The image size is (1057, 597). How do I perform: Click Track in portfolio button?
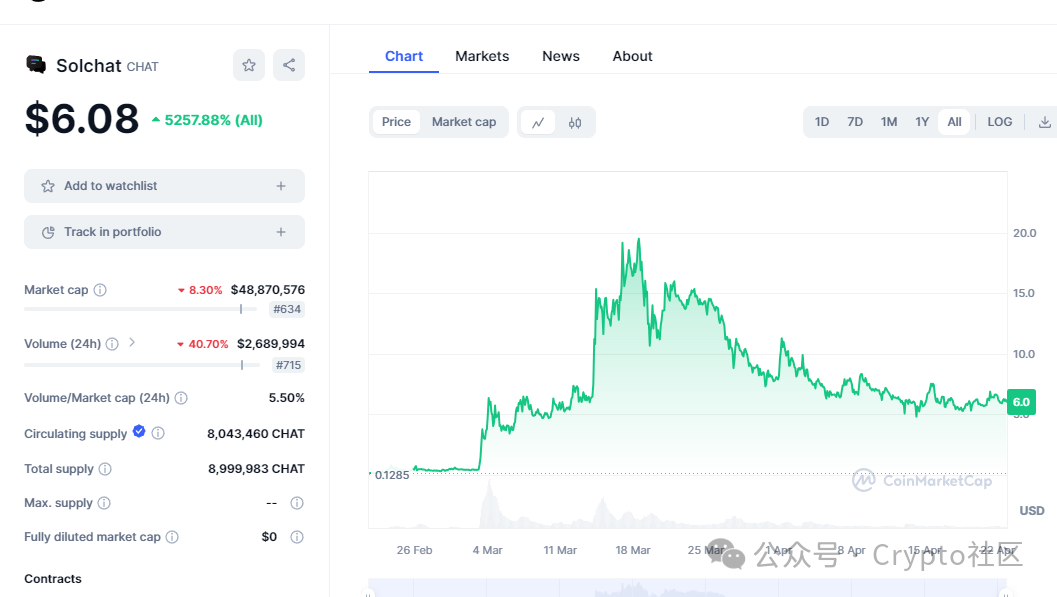[164, 232]
